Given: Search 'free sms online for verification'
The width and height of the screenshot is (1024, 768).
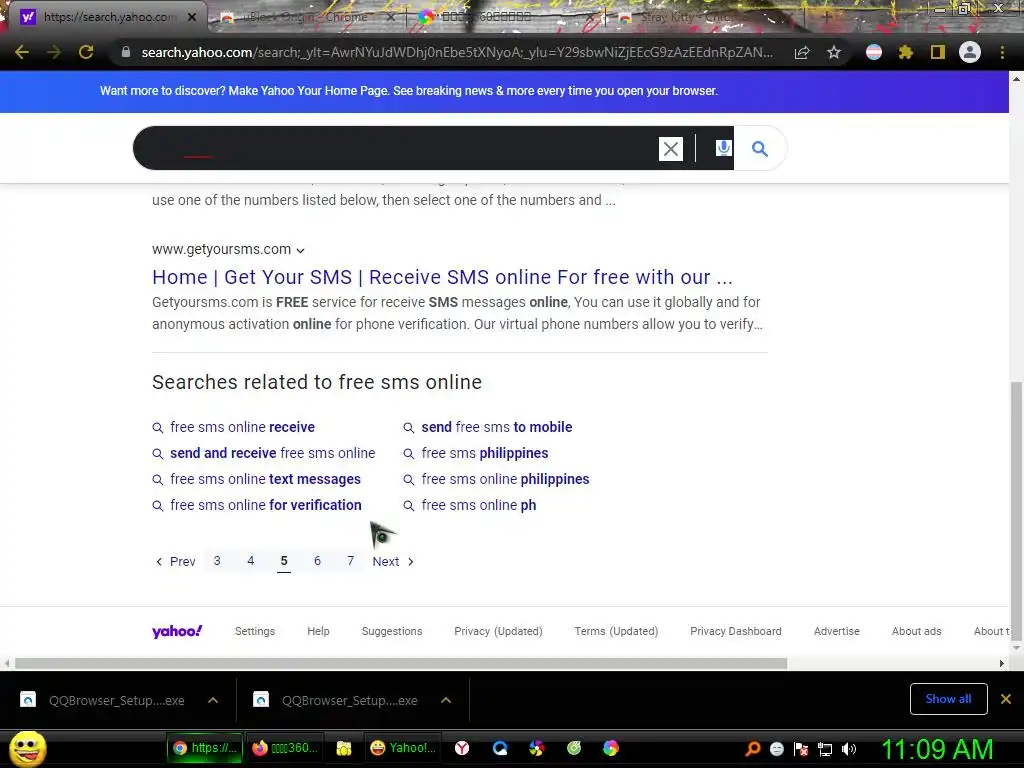Looking at the screenshot, I should (266, 505).
